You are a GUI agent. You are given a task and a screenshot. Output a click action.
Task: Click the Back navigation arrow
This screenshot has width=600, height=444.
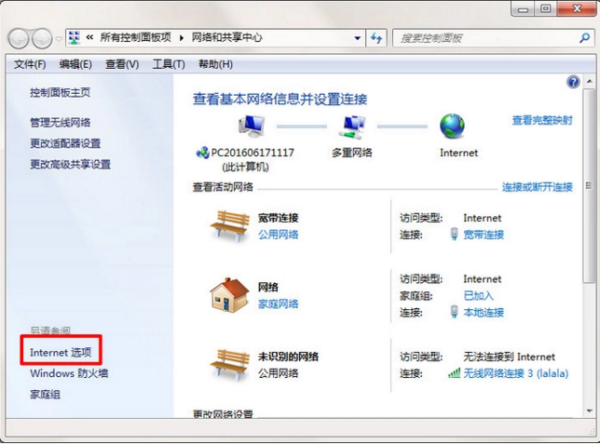pyautogui.click(x=18, y=38)
